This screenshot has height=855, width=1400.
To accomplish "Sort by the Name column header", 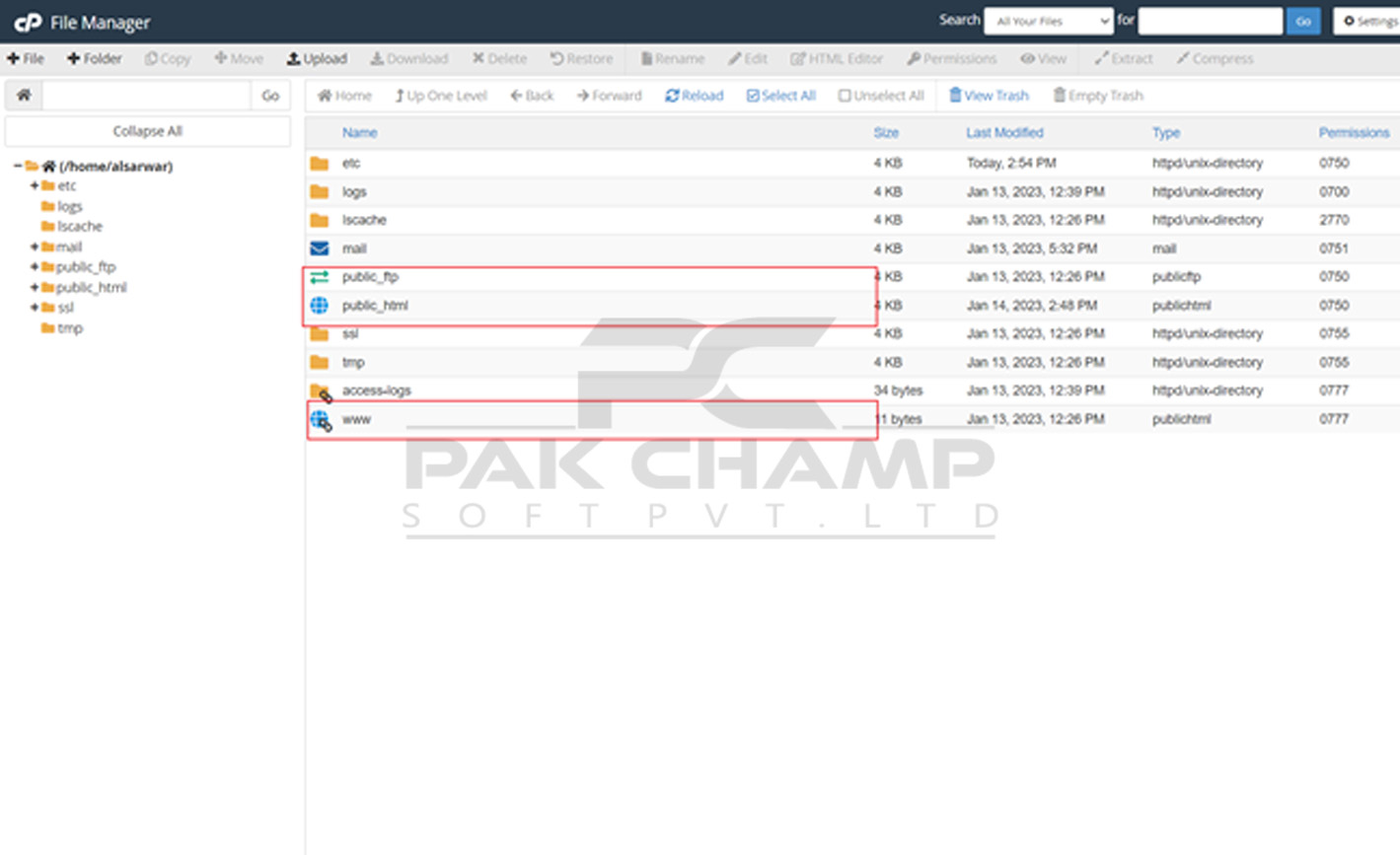I will (359, 132).
